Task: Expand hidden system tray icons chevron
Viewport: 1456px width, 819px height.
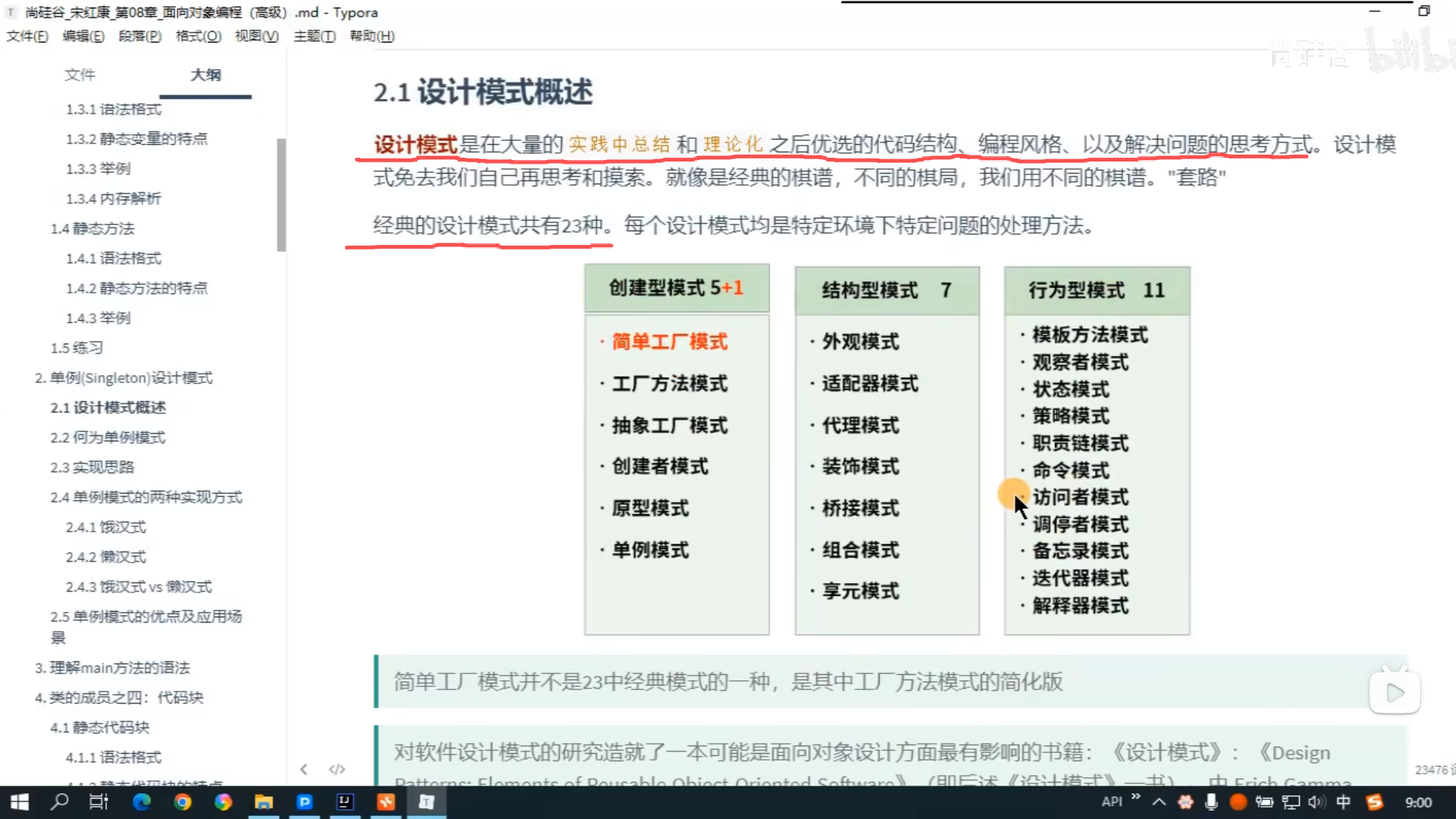Action: (1159, 802)
